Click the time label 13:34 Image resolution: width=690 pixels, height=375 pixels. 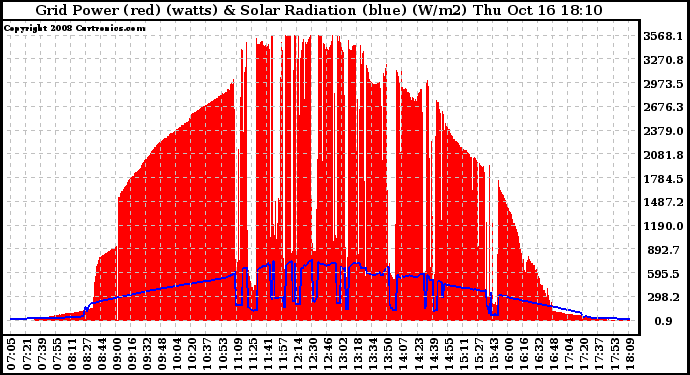(373, 354)
